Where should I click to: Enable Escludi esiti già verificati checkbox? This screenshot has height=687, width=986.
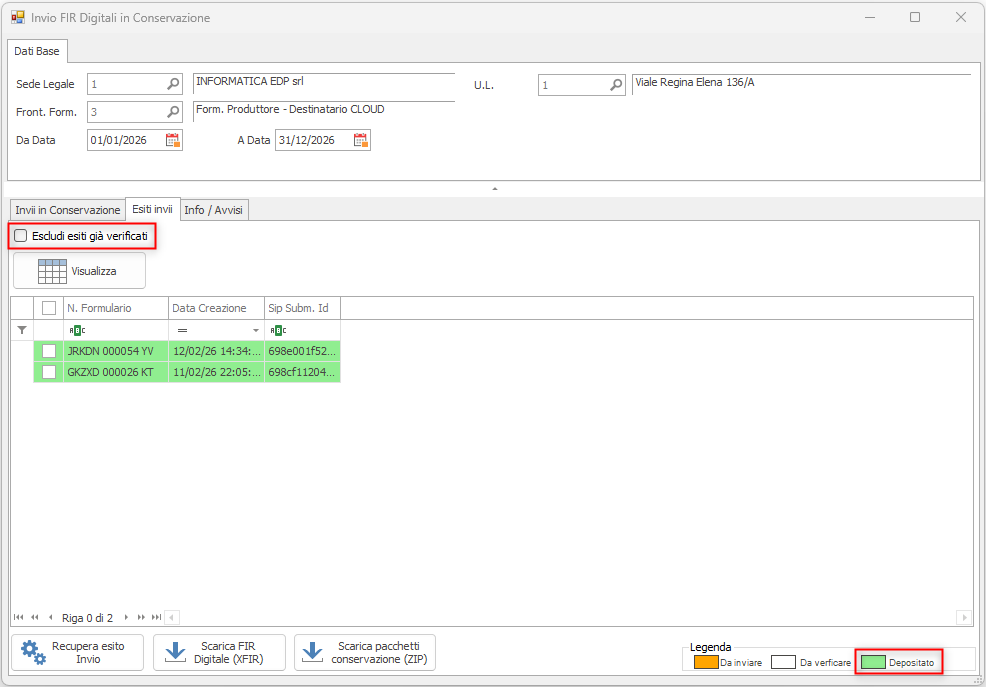(21, 236)
